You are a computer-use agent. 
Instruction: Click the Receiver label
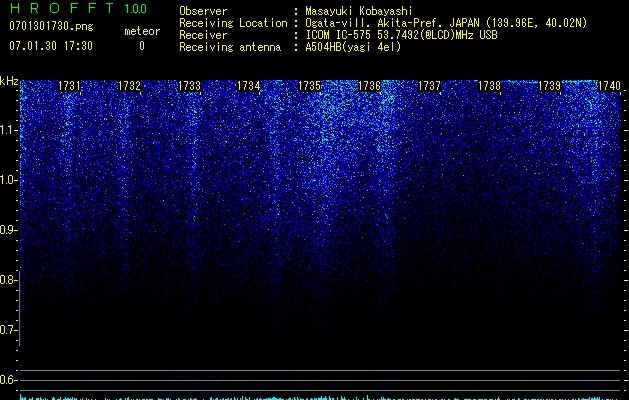(203, 35)
